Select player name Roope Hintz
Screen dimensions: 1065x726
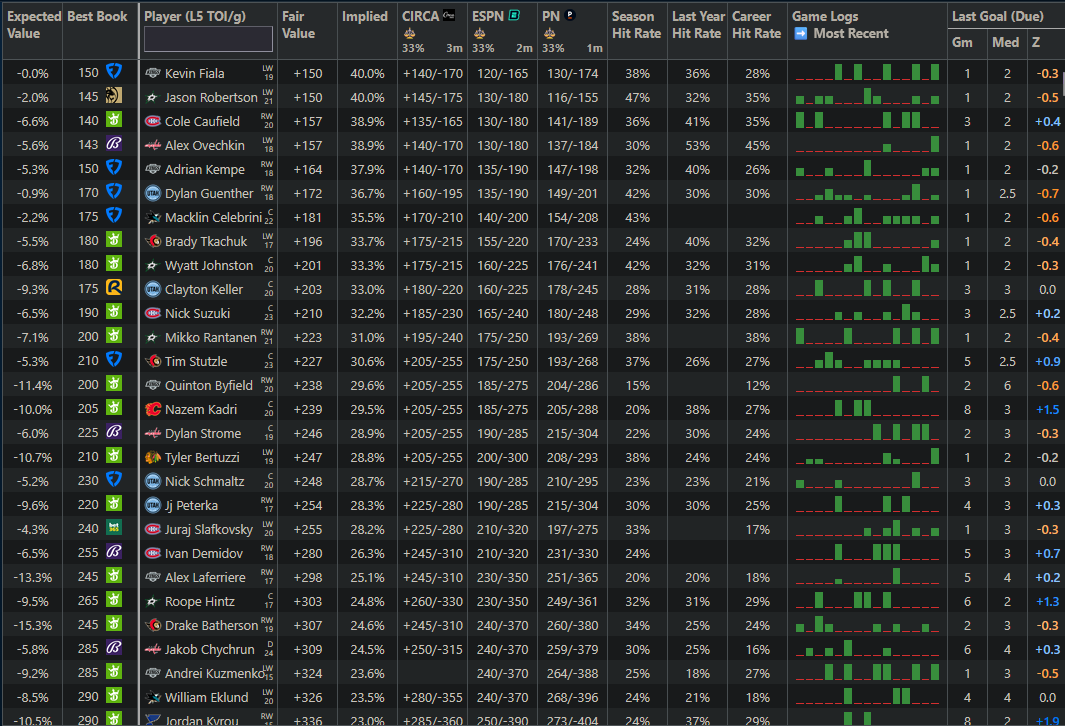200,601
